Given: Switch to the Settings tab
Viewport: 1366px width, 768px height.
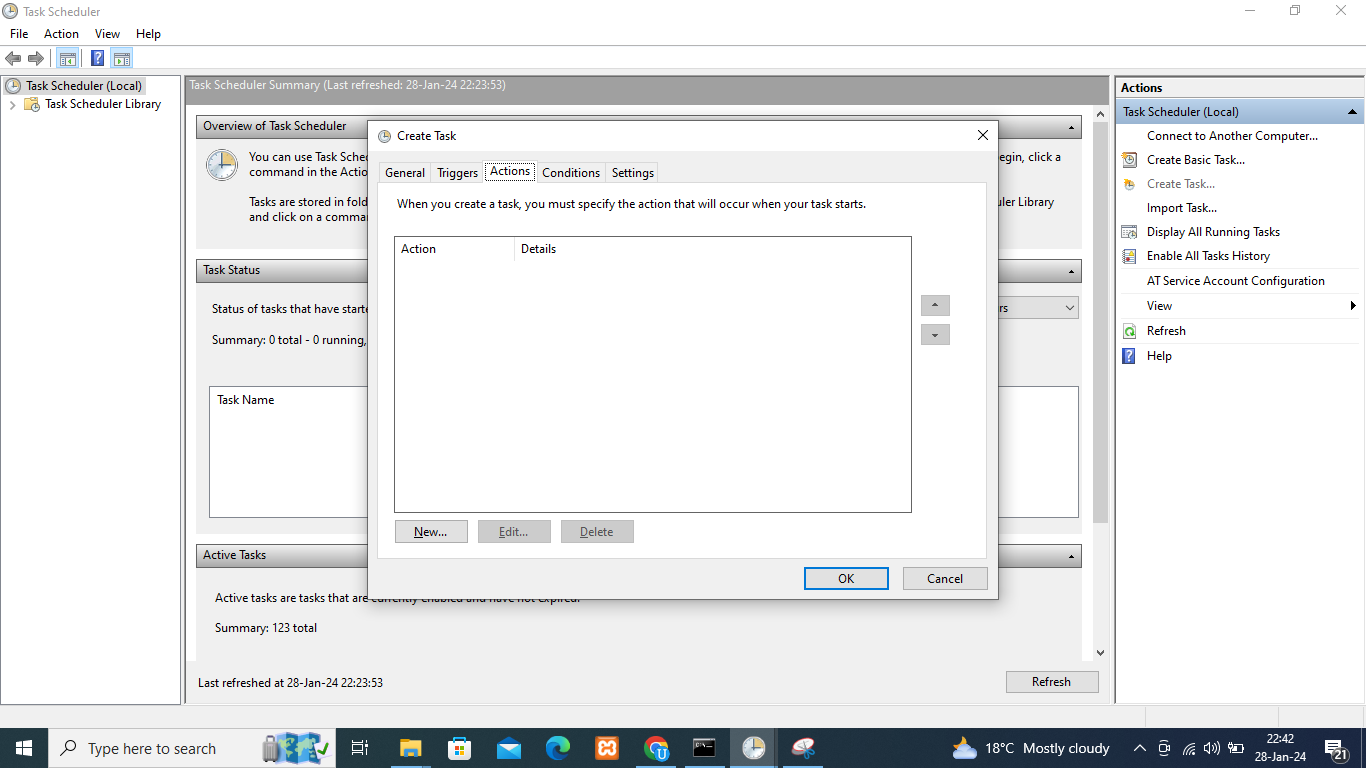Looking at the screenshot, I should tap(633, 173).
